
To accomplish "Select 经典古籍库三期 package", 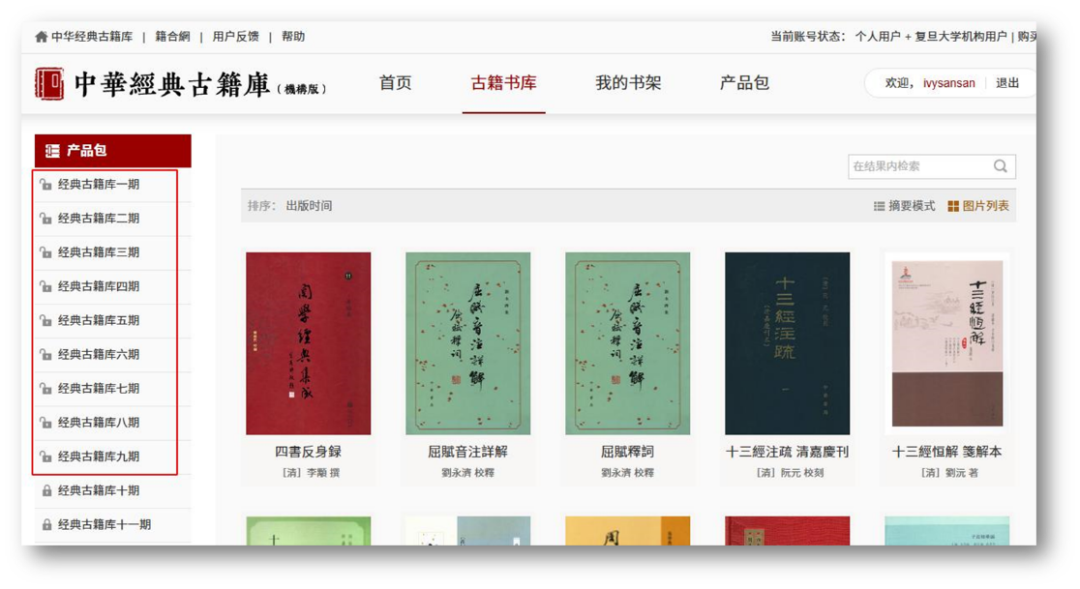I will pyautogui.click(x=98, y=252).
